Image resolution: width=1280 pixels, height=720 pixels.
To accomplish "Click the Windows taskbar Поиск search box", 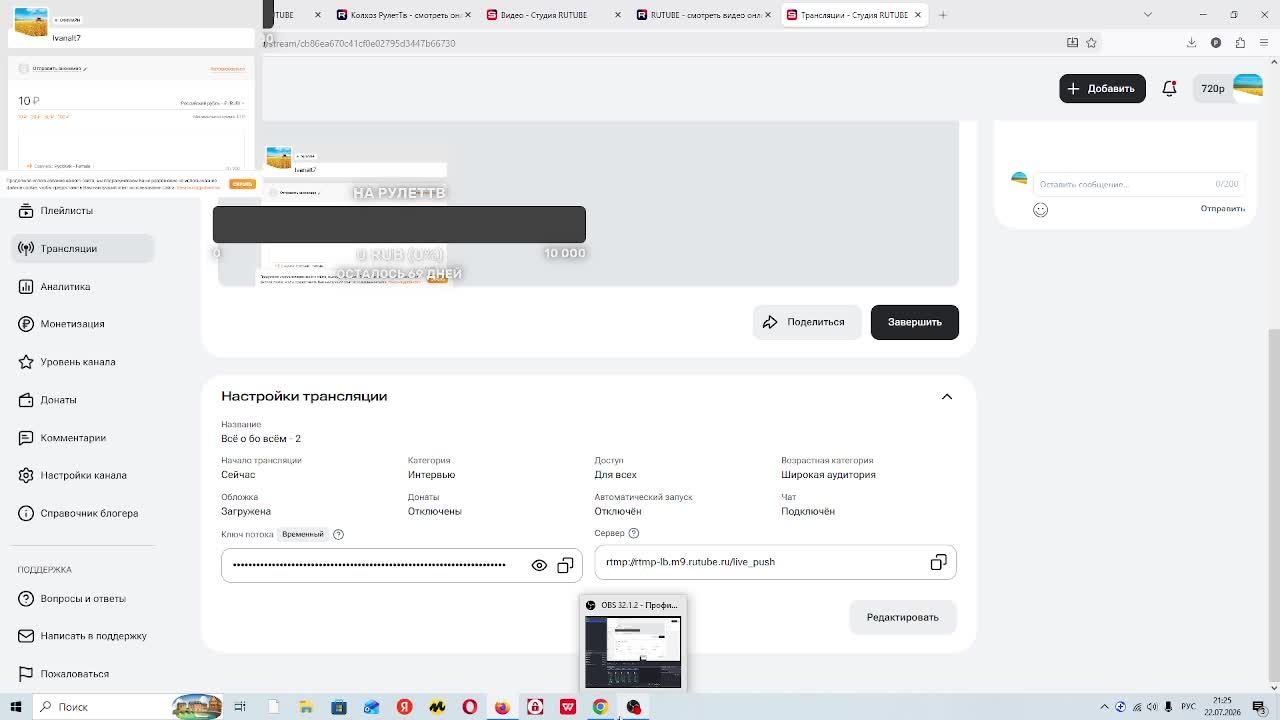I will click(x=128, y=707).
